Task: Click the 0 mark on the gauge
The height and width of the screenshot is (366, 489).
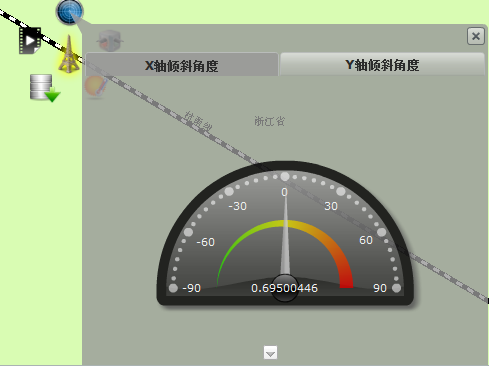Action: [x=284, y=192]
